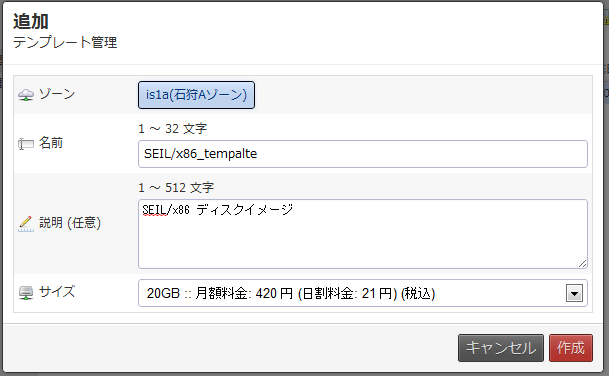Viewport: 609px width, 376px height.
Task: Click the キャンセル button
Action: point(501,348)
